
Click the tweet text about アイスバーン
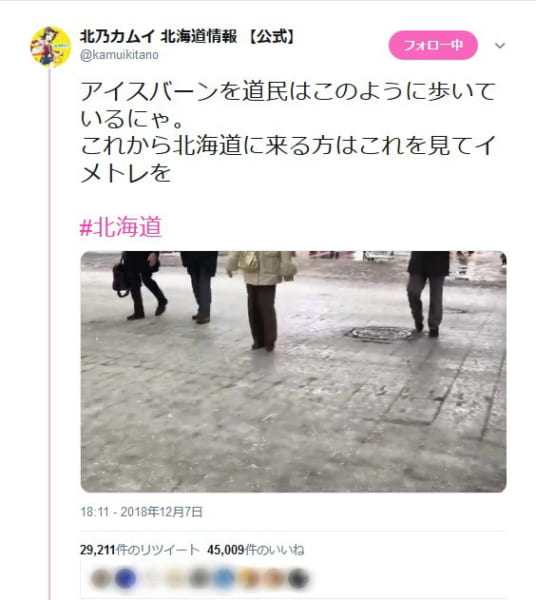[288, 132]
